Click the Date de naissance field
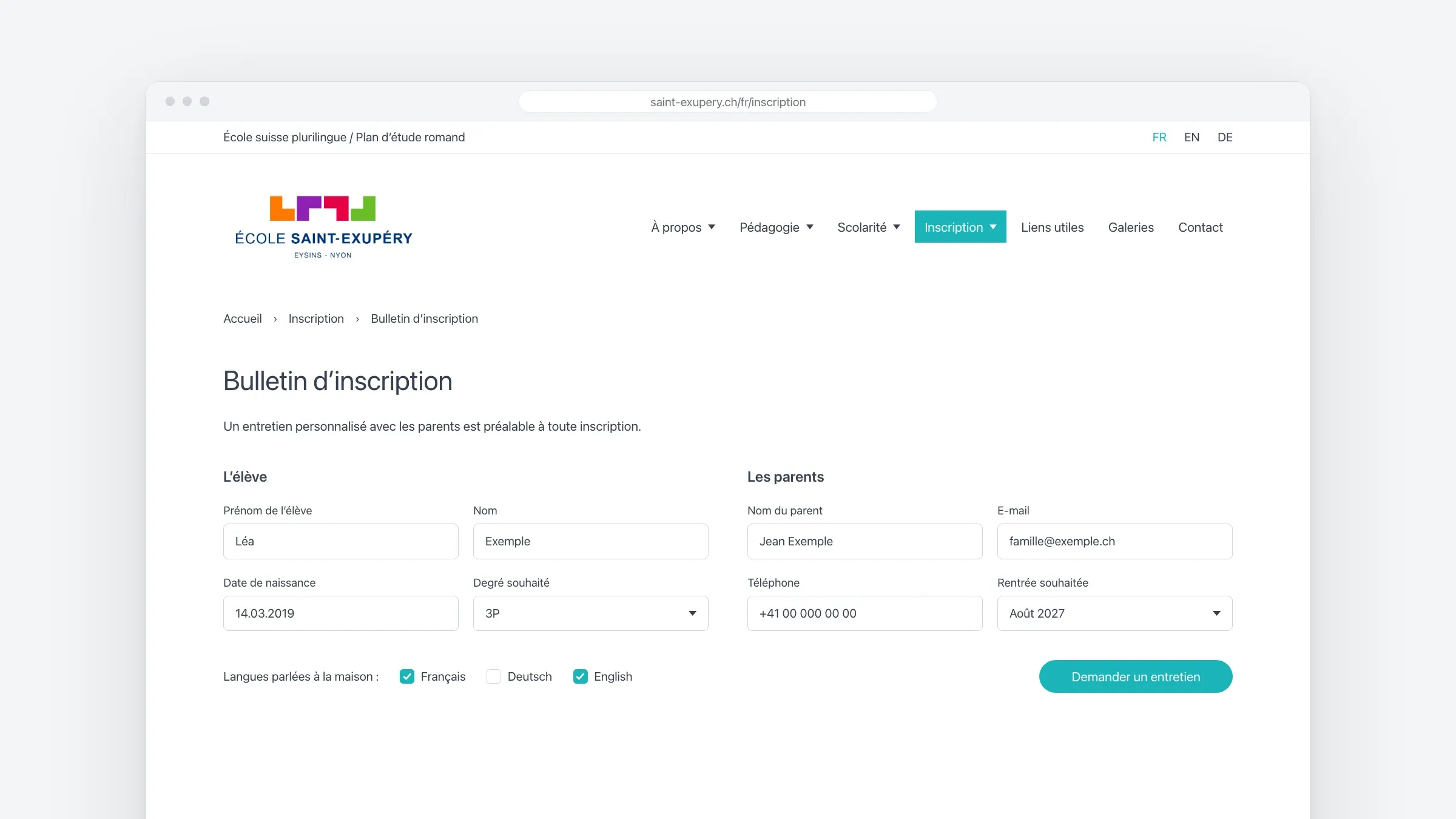This screenshot has width=1456, height=819. (x=340, y=613)
